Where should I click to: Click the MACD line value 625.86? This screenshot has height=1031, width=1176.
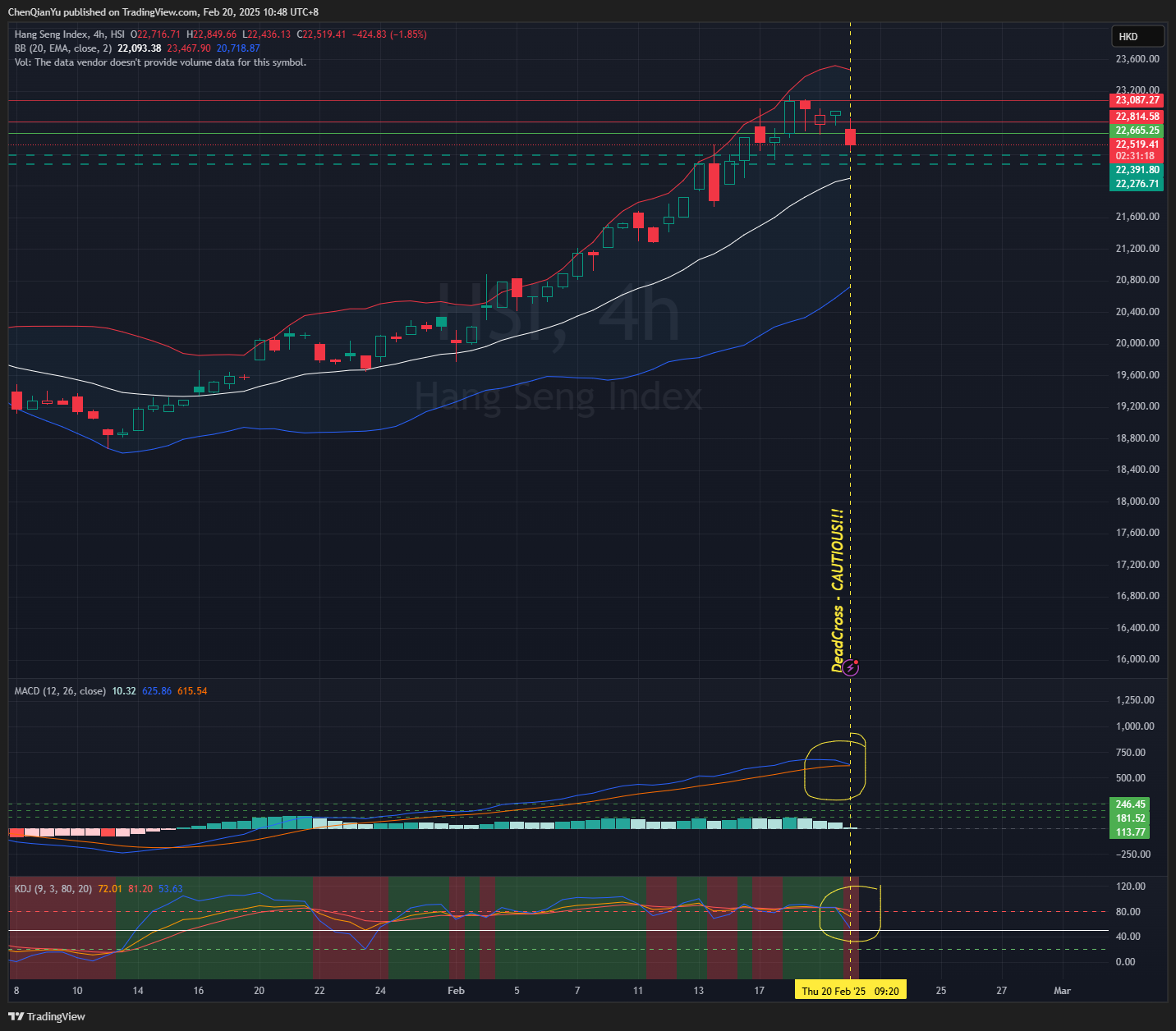pyautogui.click(x=157, y=691)
